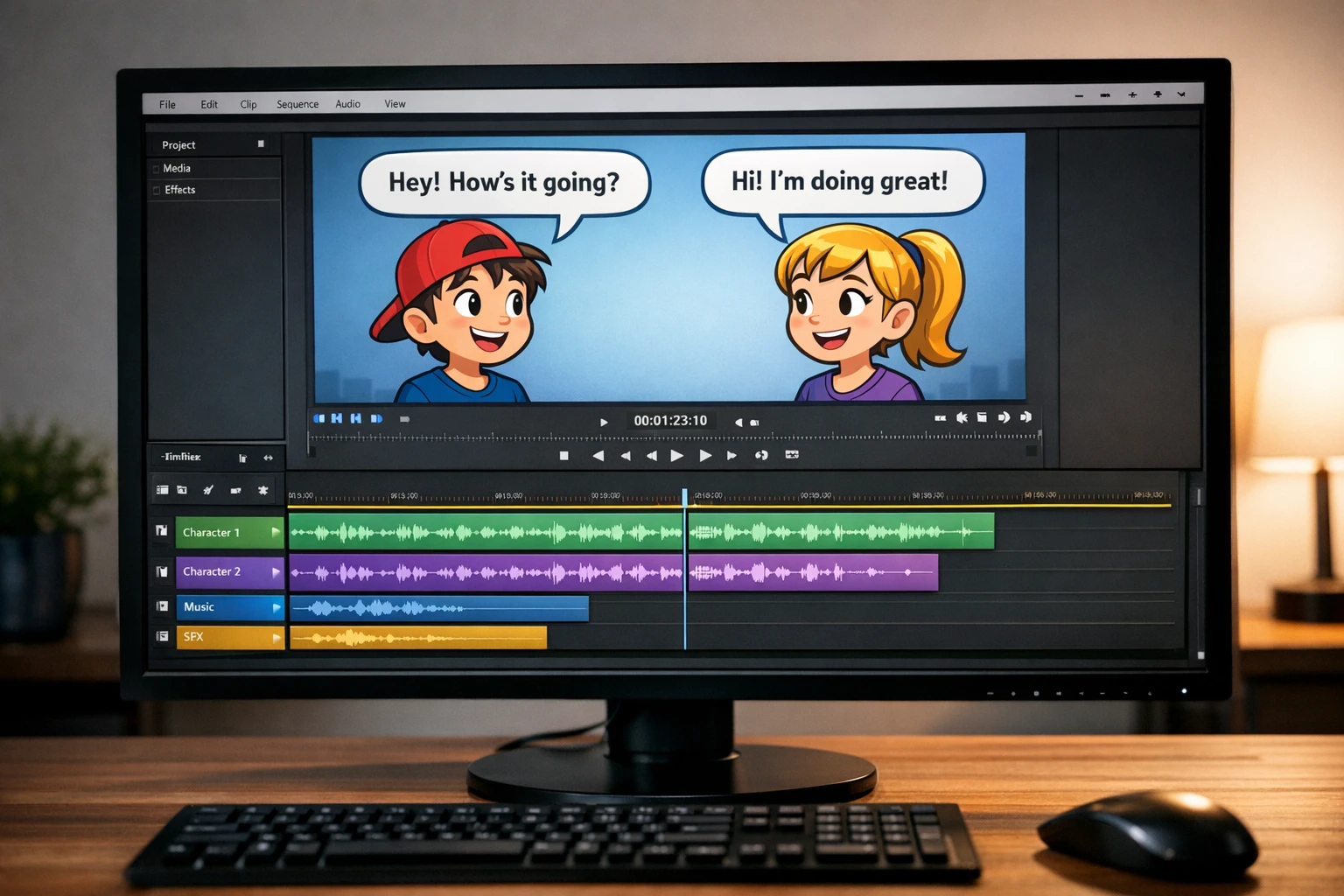Click the playhead marker on the timeline ruler

coord(685,495)
